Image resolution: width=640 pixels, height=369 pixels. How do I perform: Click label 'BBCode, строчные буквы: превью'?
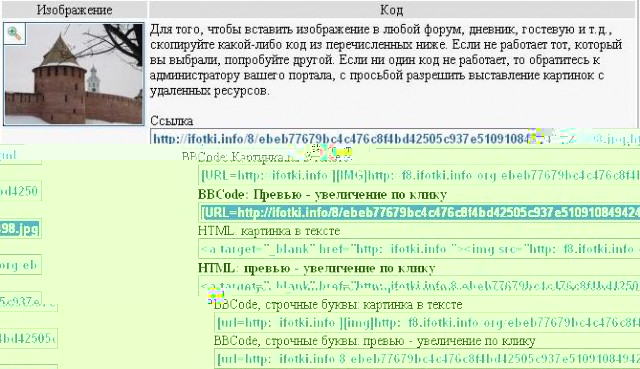(375, 341)
